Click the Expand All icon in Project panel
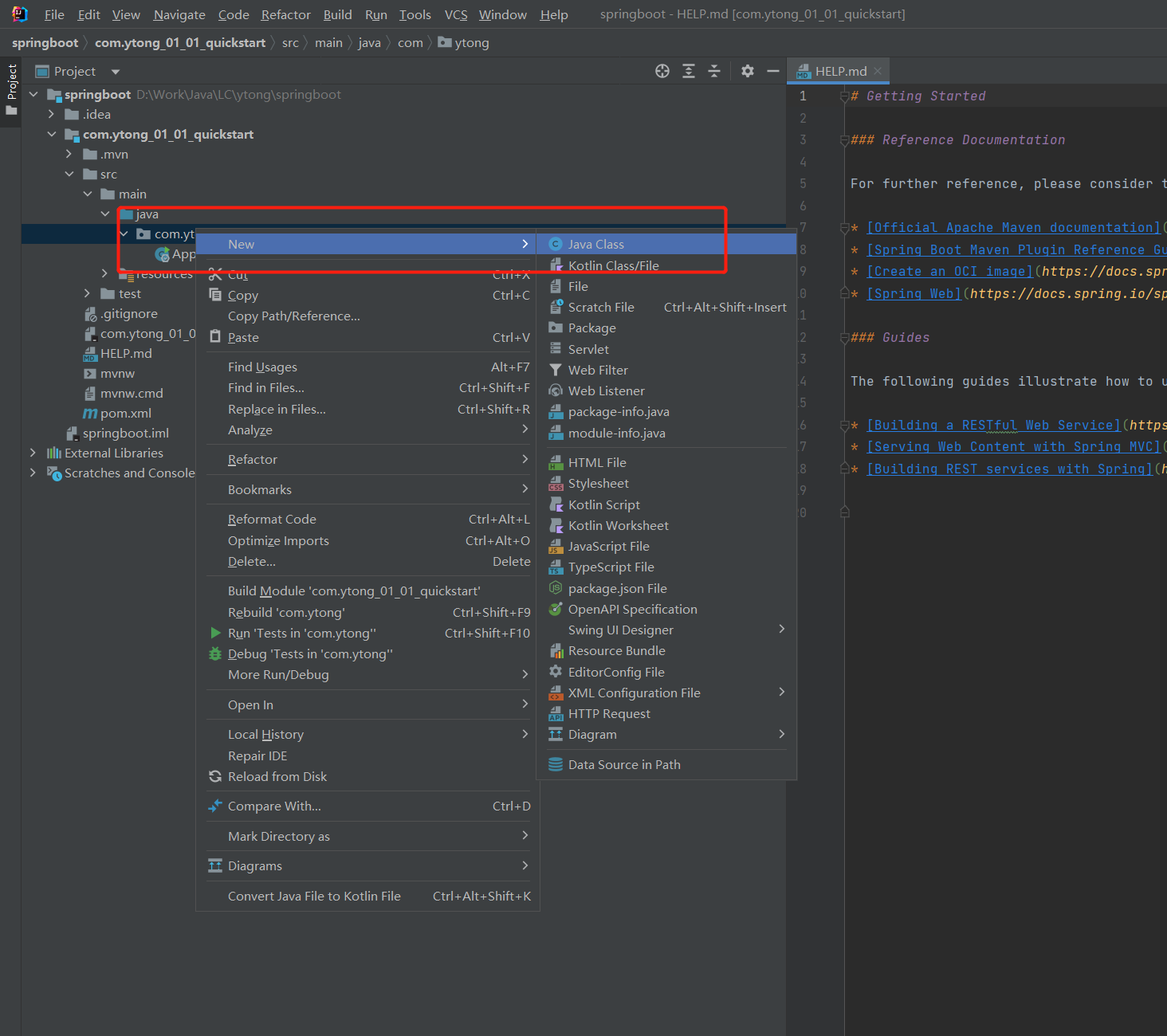1167x1036 pixels. pyautogui.click(x=689, y=71)
